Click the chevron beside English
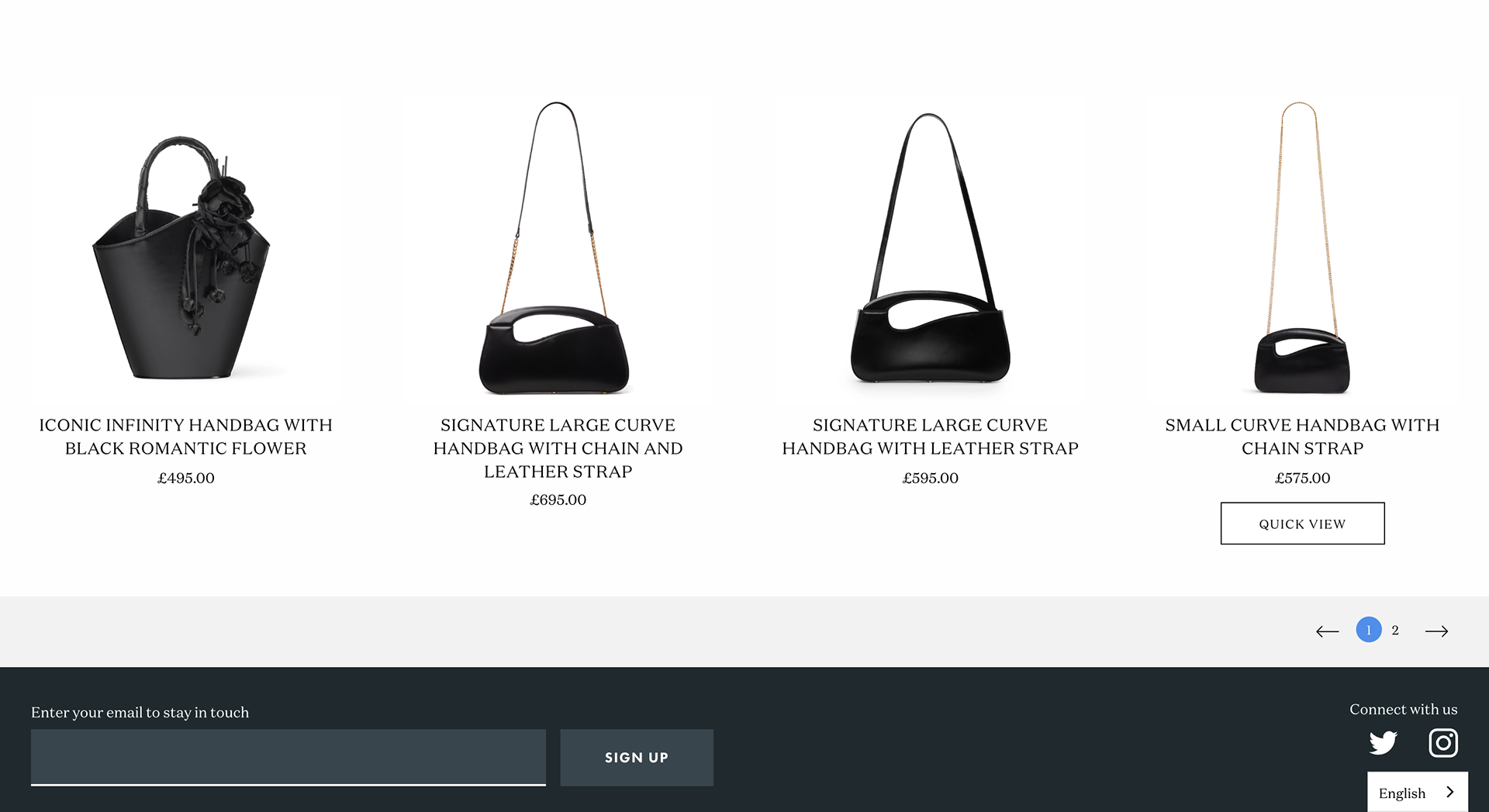The image size is (1489, 812). coord(1450,792)
